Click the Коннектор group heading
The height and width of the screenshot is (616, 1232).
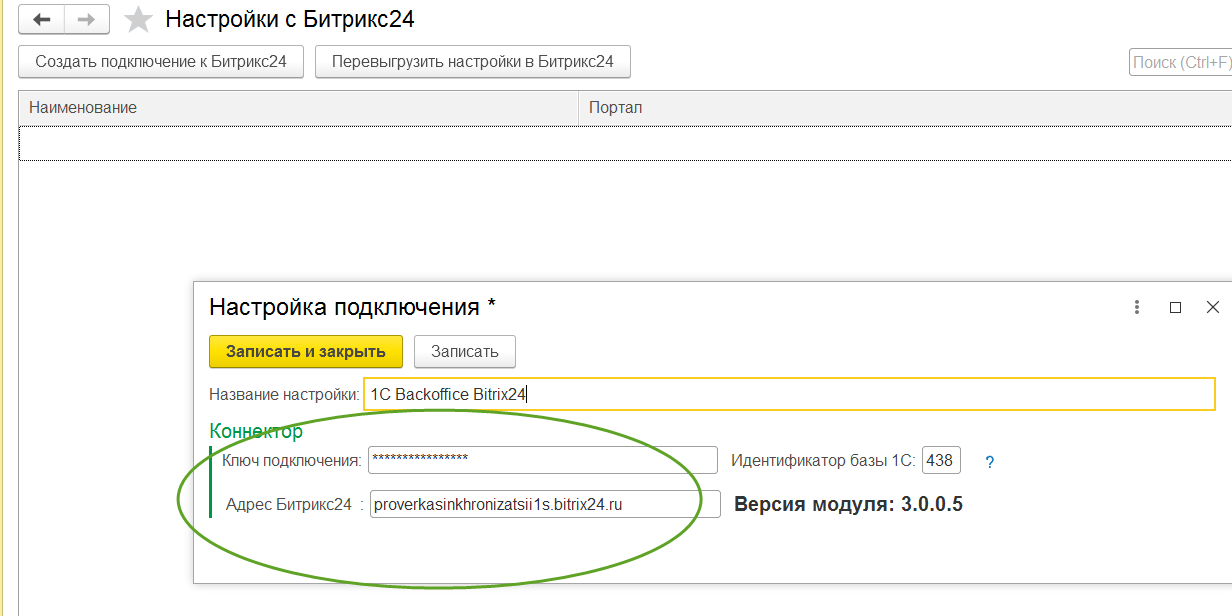click(256, 431)
